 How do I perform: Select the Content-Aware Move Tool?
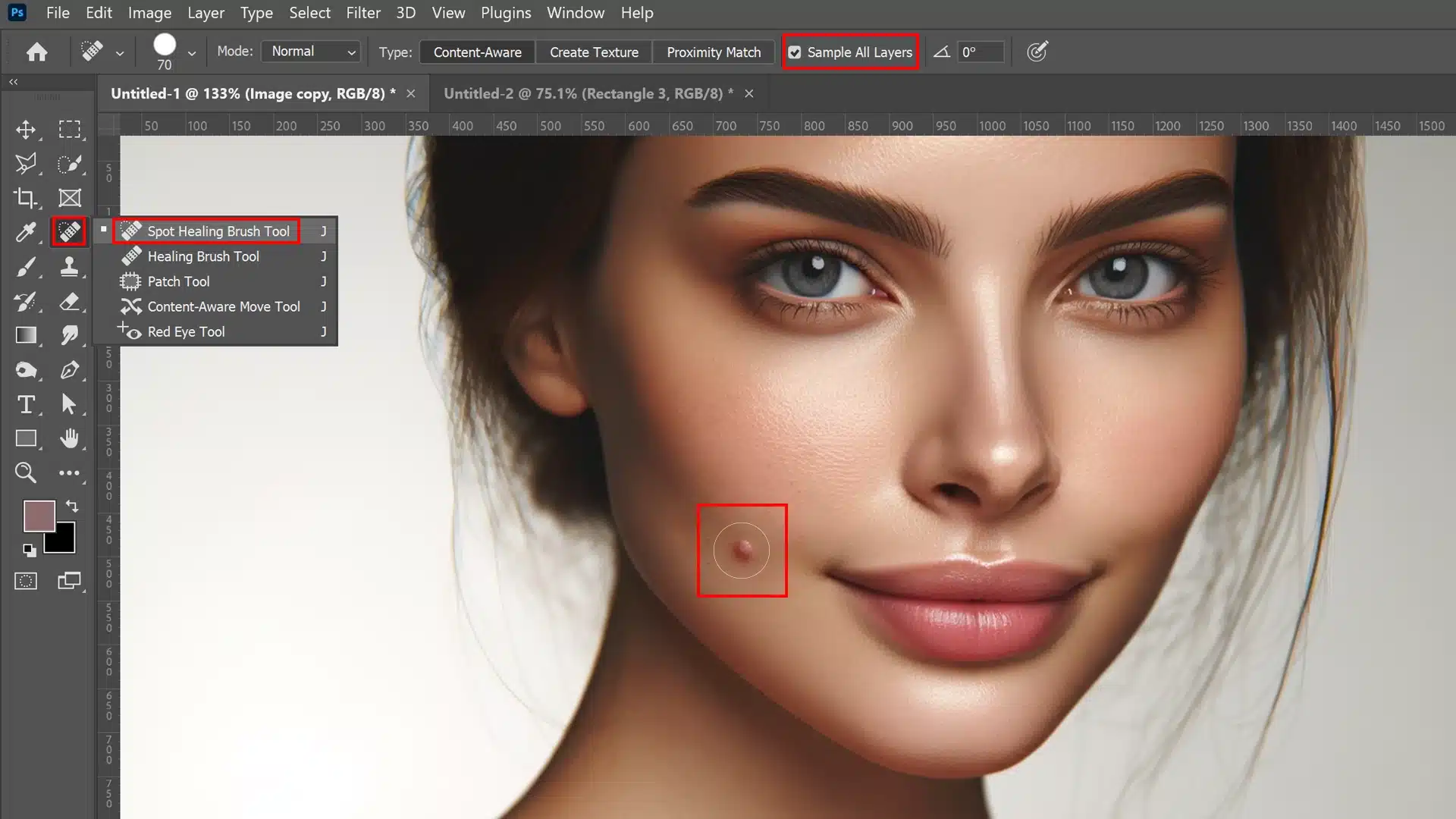point(224,306)
